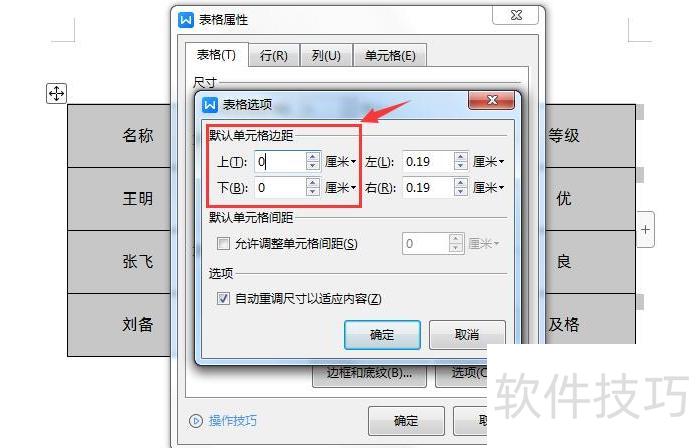This screenshot has height=448, width=696.
Task: Switch to the 单元格(E) tab
Action: pos(390,56)
